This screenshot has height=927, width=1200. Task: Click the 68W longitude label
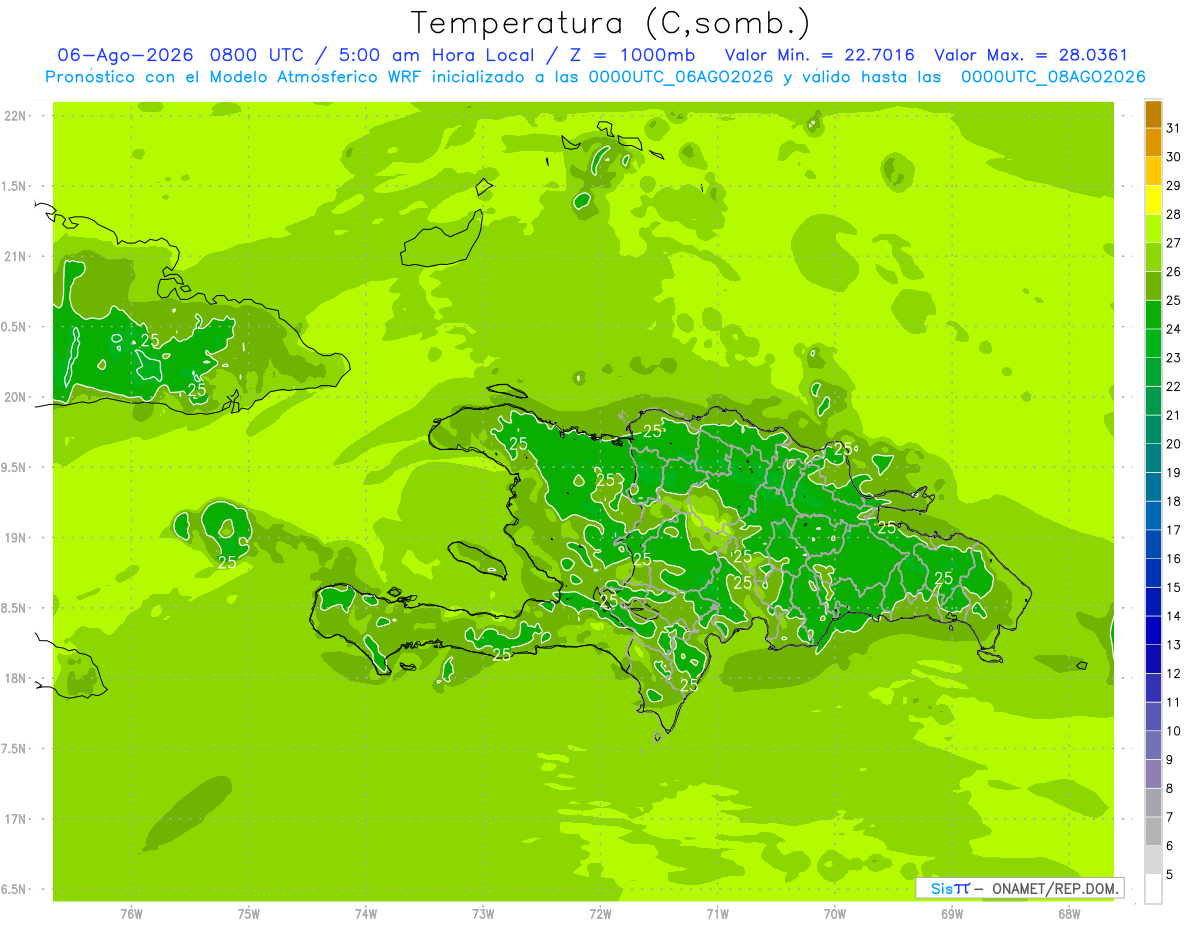click(1069, 914)
